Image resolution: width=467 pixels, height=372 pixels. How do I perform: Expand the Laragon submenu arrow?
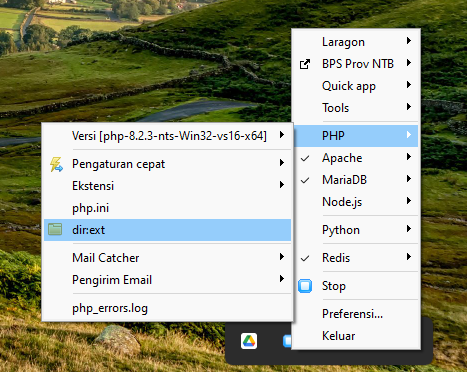pyautogui.click(x=409, y=41)
